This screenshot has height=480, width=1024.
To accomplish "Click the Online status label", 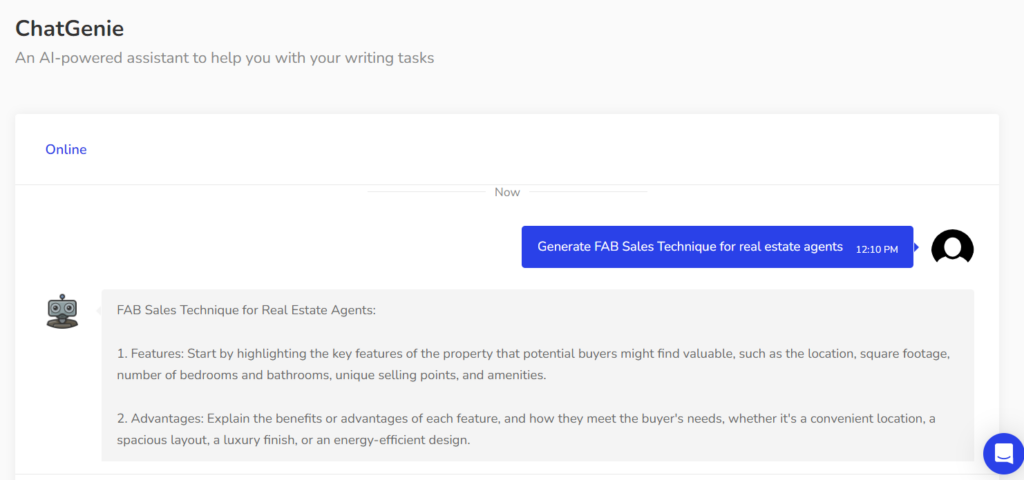I will click(x=66, y=149).
